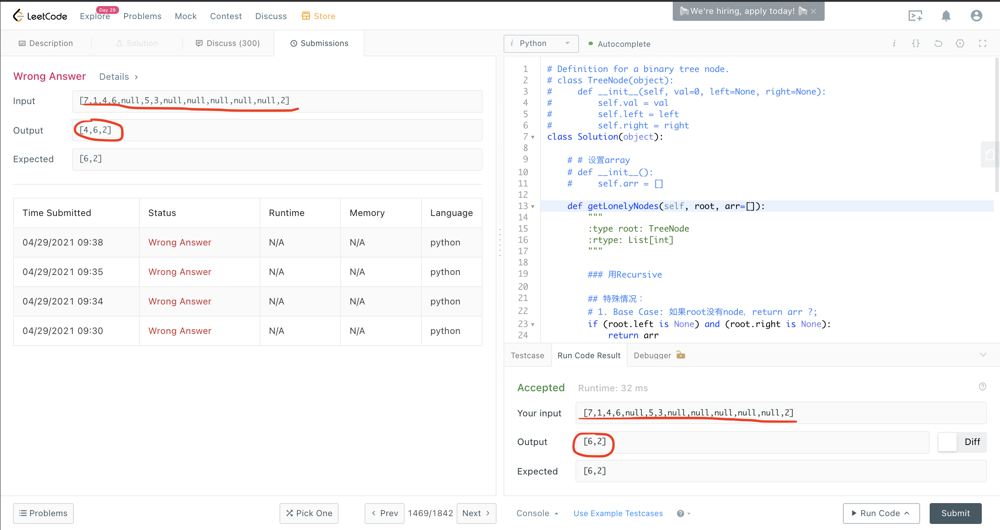Switch to the Run Code Result tab
Screen dimensions: 1000x530
pyautogui.click(x=589, y=355)
